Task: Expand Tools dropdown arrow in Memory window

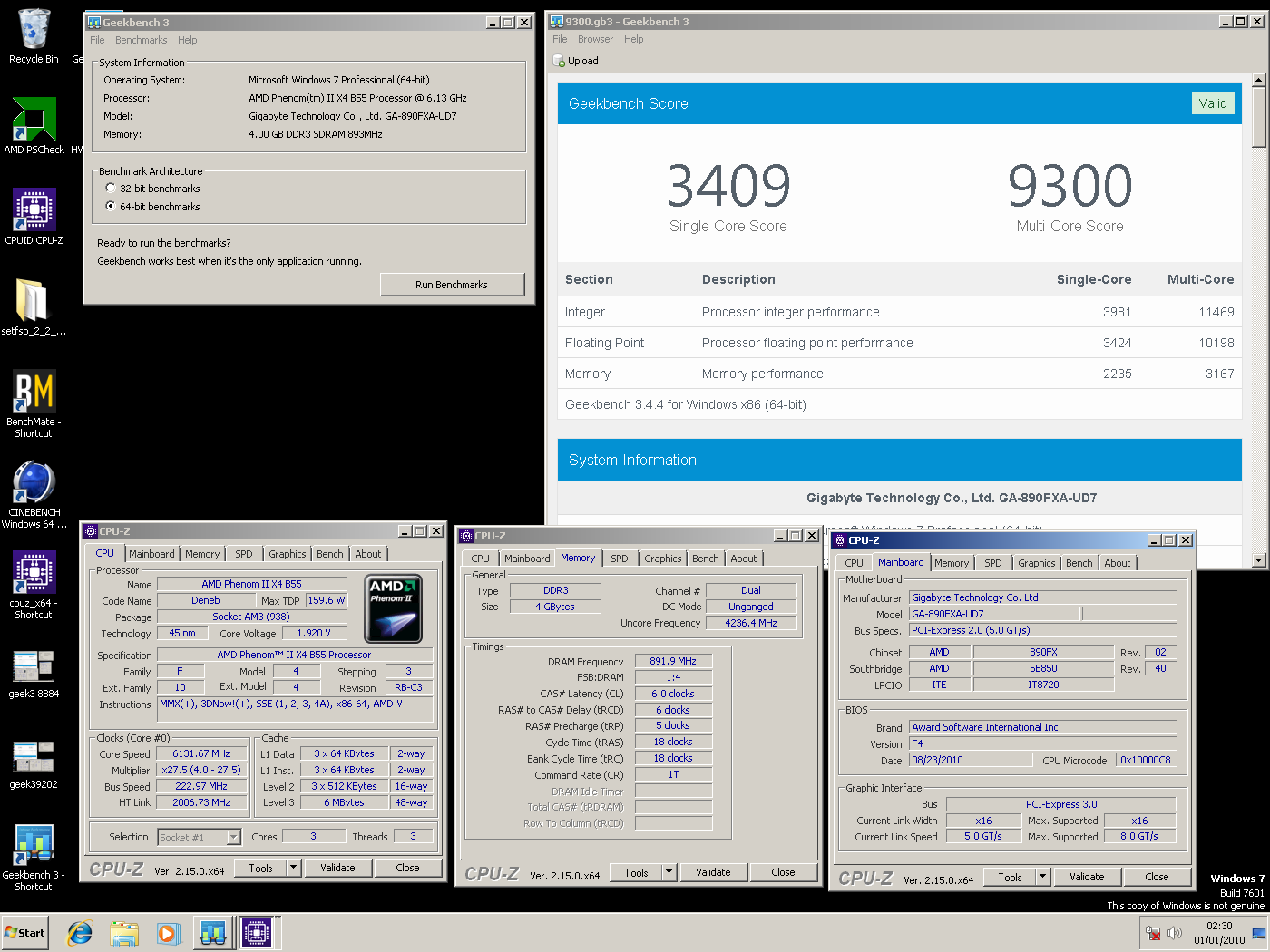Action: 669,873
